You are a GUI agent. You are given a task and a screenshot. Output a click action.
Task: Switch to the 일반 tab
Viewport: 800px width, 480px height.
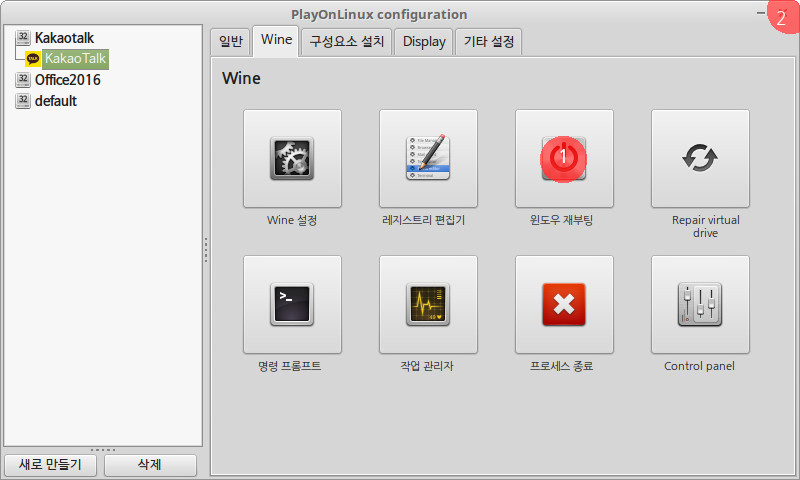coord(230,41)
